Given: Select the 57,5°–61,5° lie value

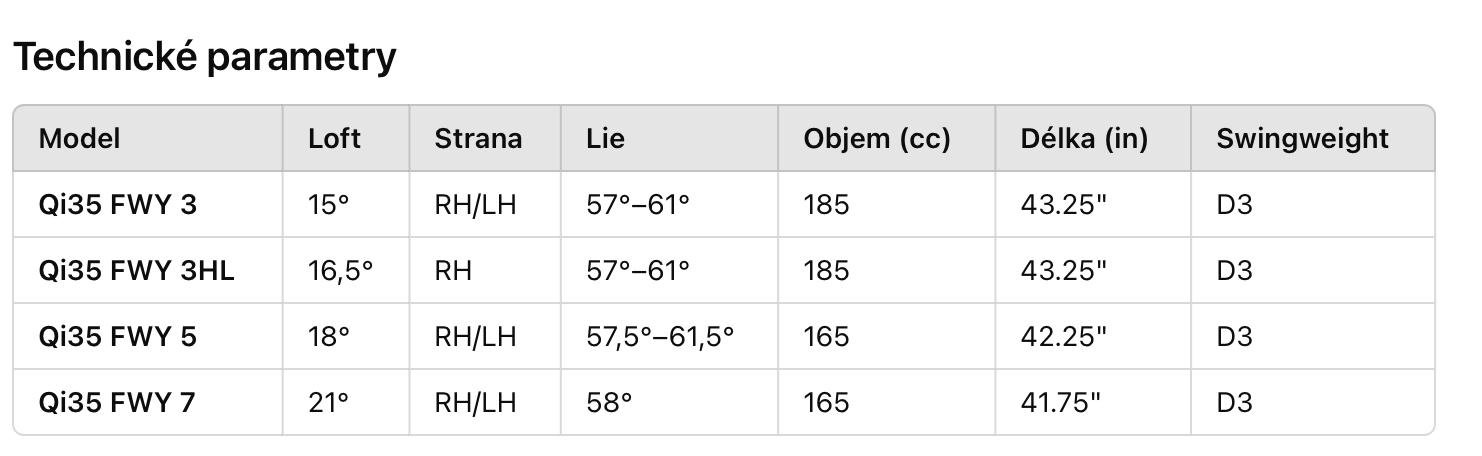Looking at the screenshot, I should click(x=660, y=336).
